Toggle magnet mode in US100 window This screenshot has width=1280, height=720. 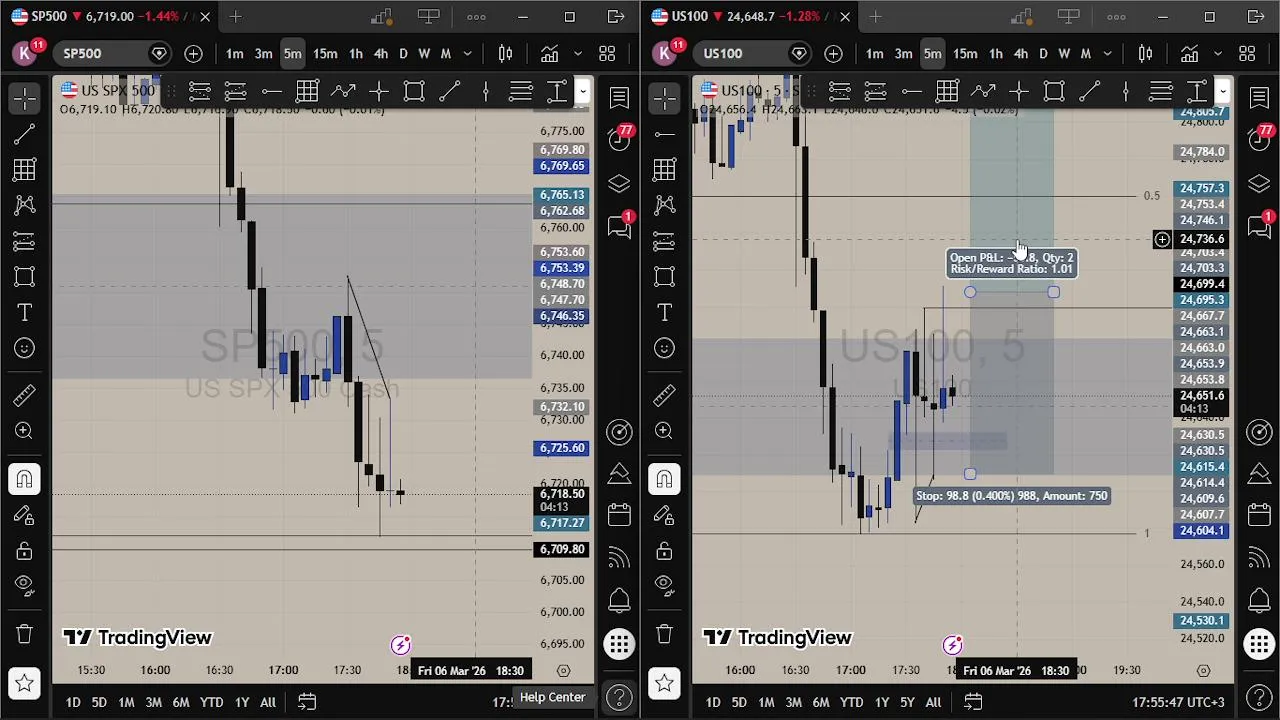point(665,480)
